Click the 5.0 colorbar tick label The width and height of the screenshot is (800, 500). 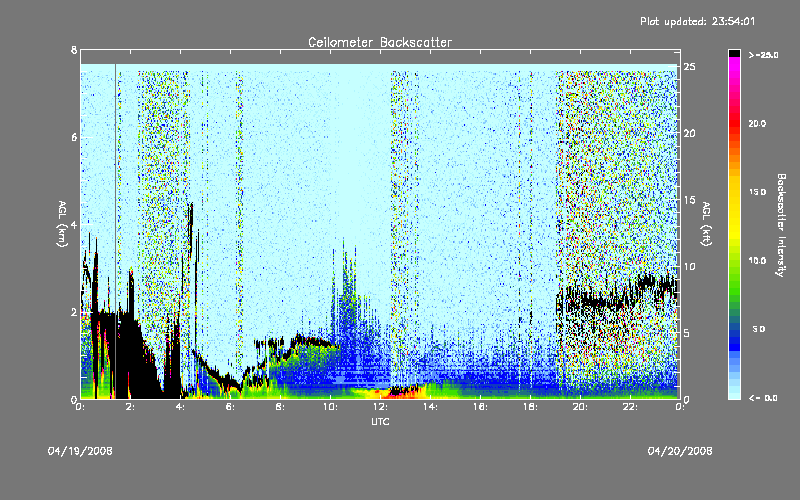point(759,329)
